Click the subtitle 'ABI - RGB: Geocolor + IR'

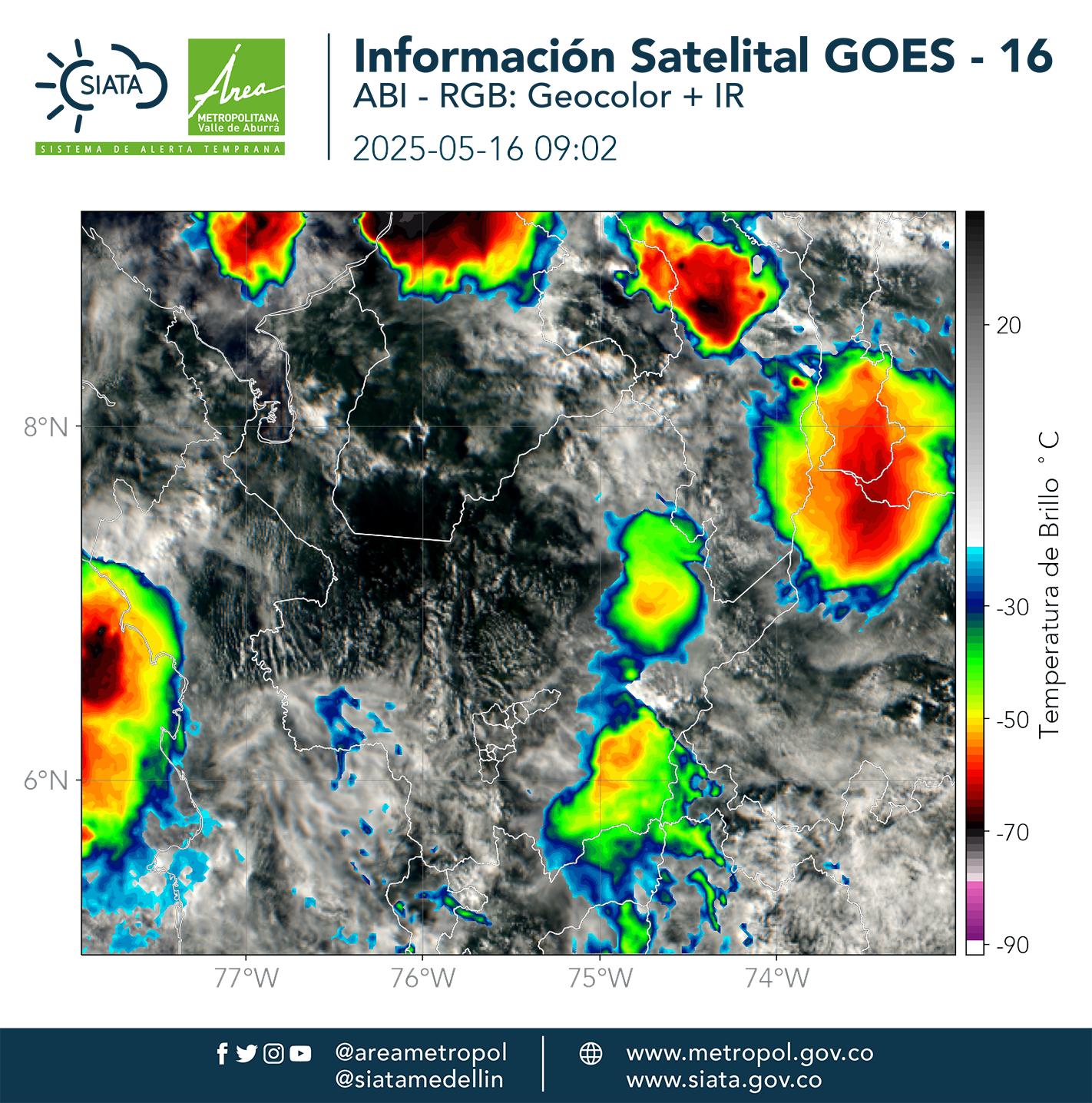tap(548, 97)
